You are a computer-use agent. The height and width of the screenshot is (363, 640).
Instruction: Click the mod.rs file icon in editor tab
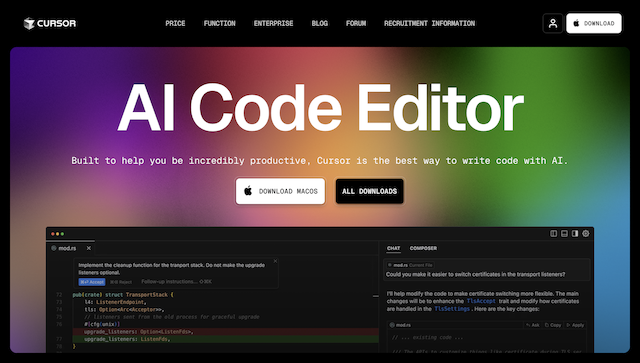[x=54, y=248]
